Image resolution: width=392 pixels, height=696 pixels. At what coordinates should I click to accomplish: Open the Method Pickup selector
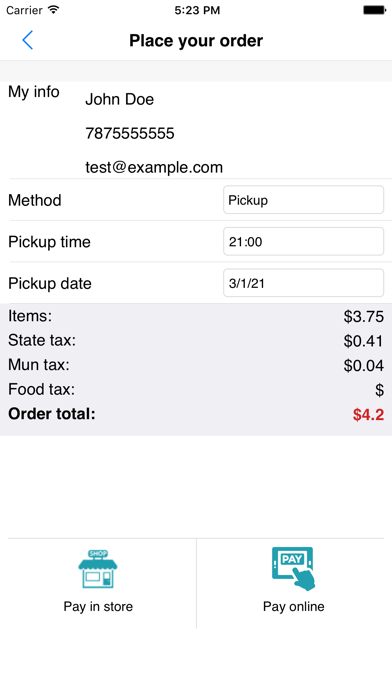[x=303, y=200]
